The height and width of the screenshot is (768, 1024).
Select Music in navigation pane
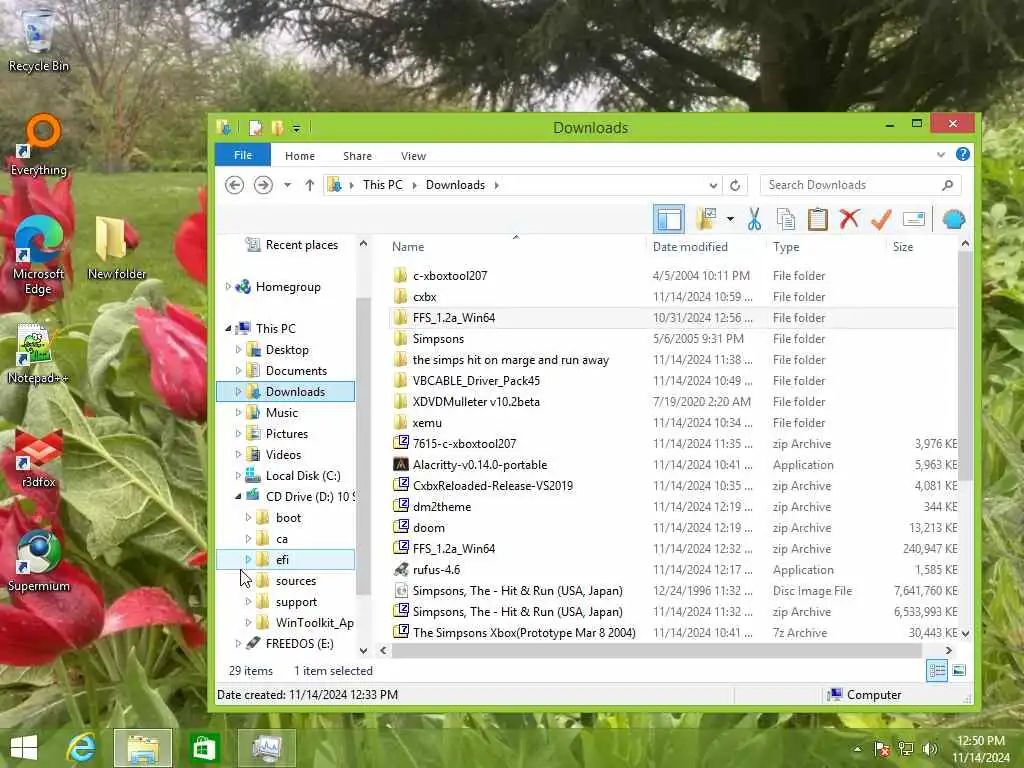click(281, 413)
